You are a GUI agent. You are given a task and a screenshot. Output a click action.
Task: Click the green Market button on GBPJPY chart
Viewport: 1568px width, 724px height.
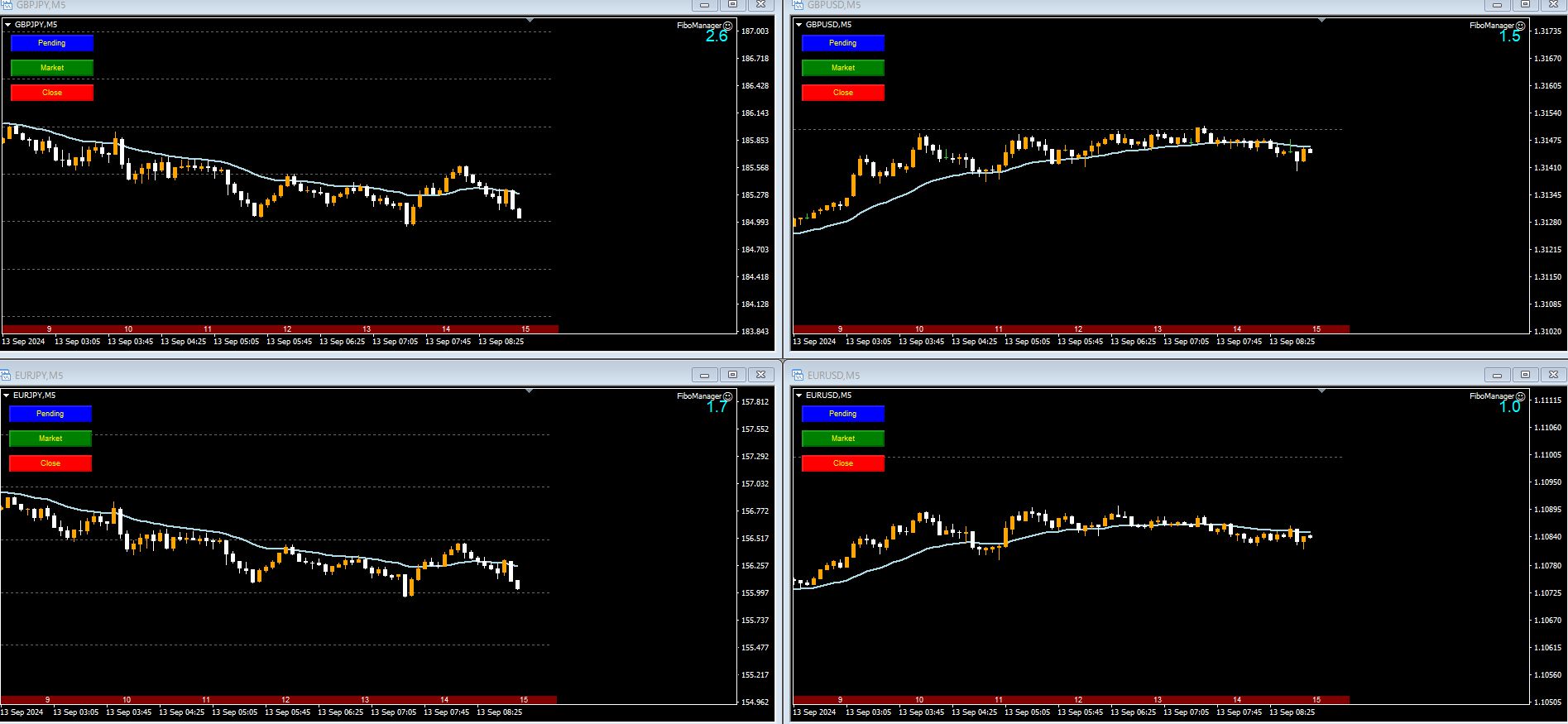(x=52, y=68)
